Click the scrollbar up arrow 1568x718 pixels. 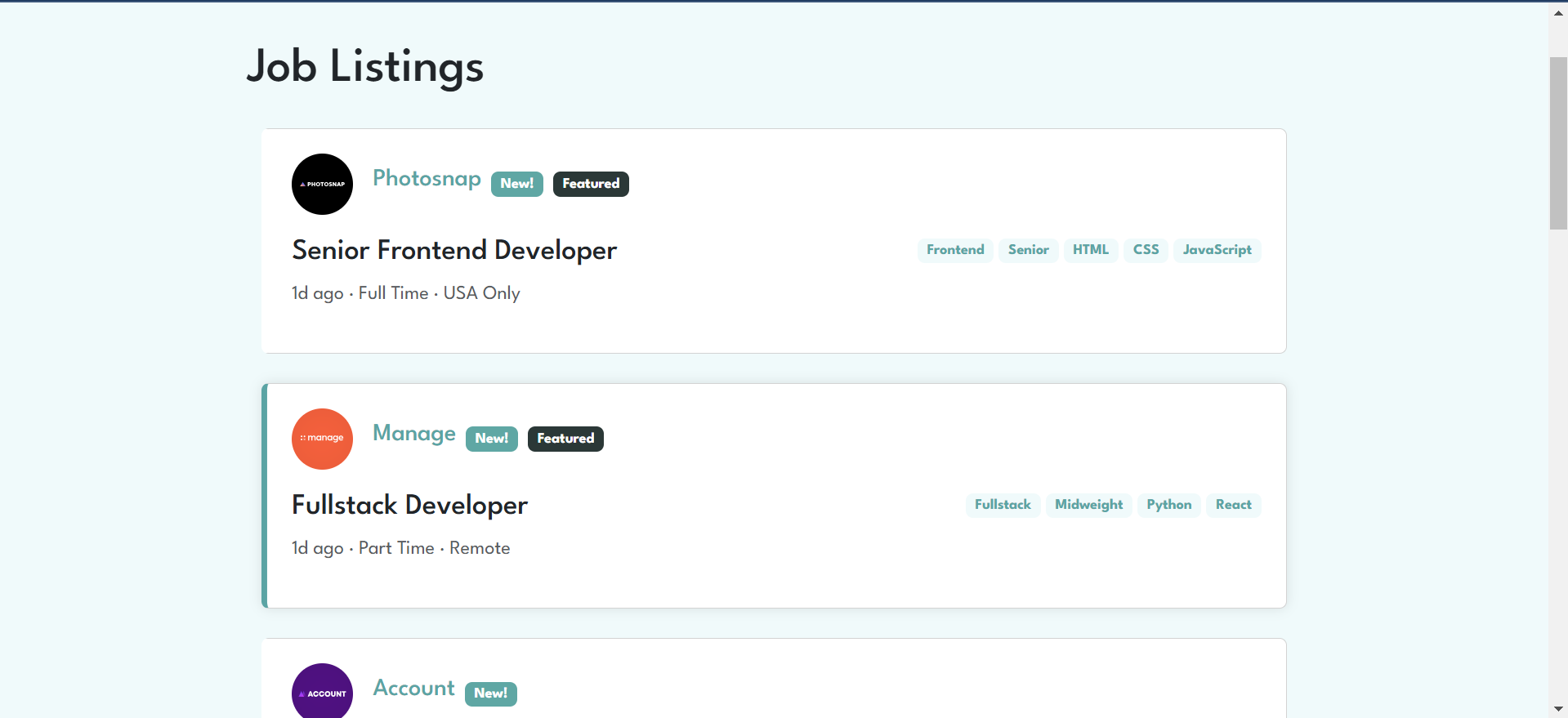coord(1558,12)
